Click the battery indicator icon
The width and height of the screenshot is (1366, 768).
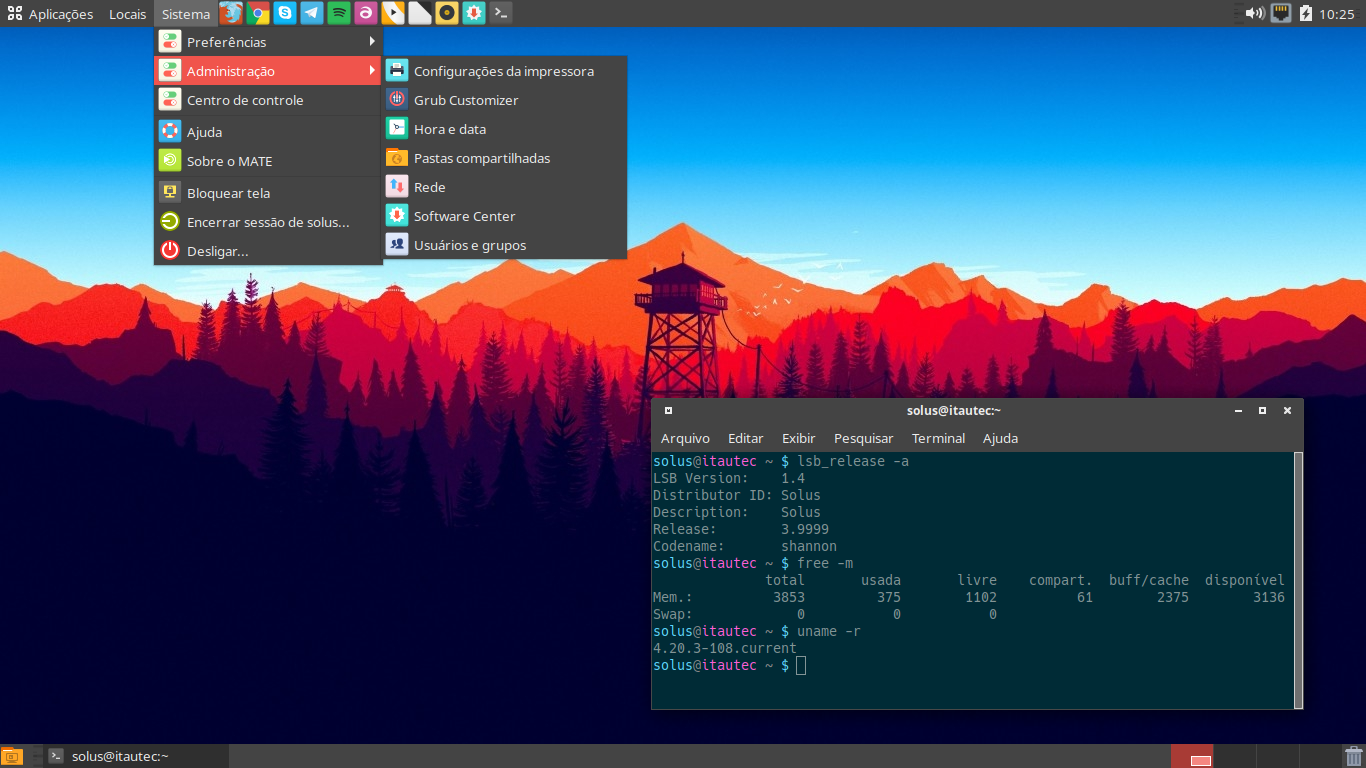coord(1306,14)
